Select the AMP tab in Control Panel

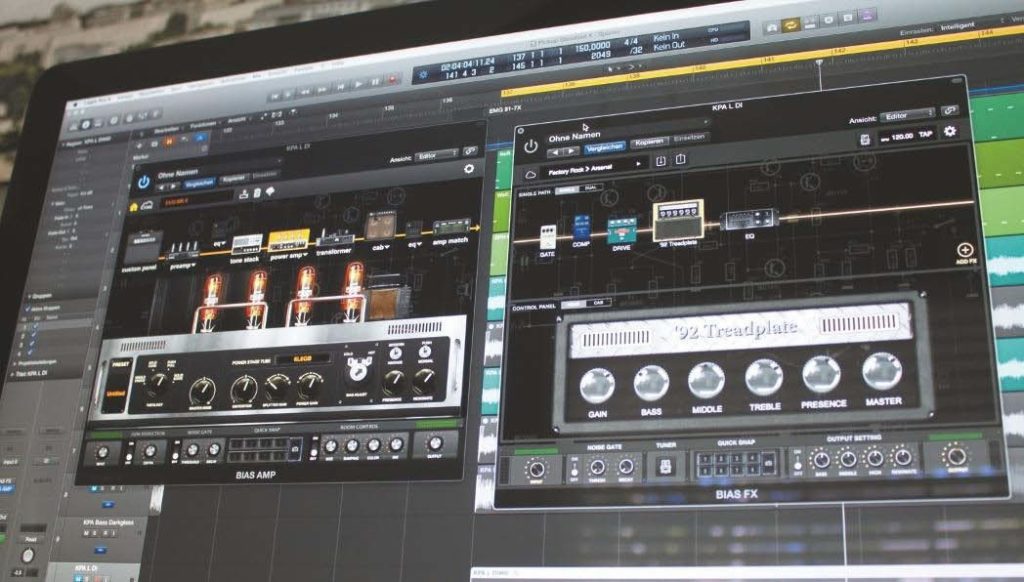(x=573, y=305)
